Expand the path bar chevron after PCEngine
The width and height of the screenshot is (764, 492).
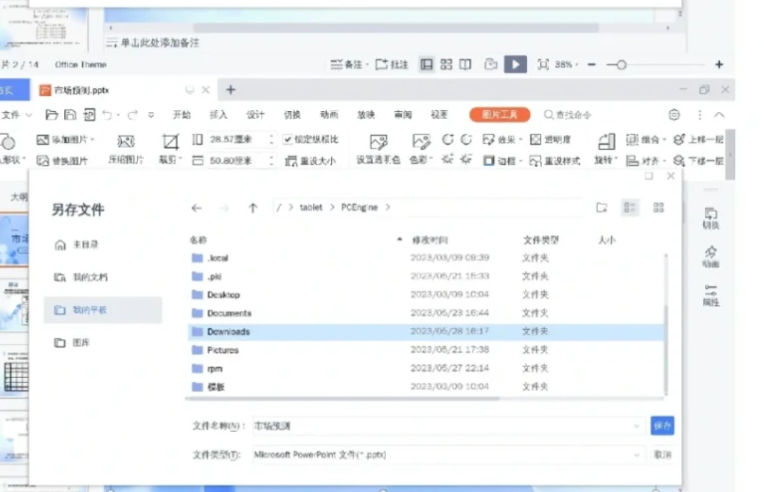pyautogui.click(x=388, y=208)
